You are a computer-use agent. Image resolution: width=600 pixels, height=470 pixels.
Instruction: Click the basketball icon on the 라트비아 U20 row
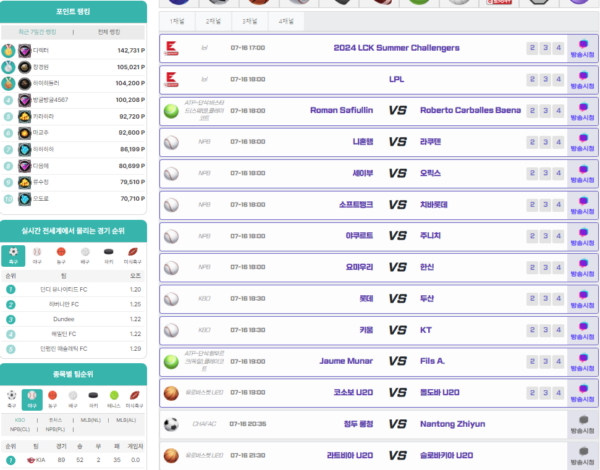point(171,456)
